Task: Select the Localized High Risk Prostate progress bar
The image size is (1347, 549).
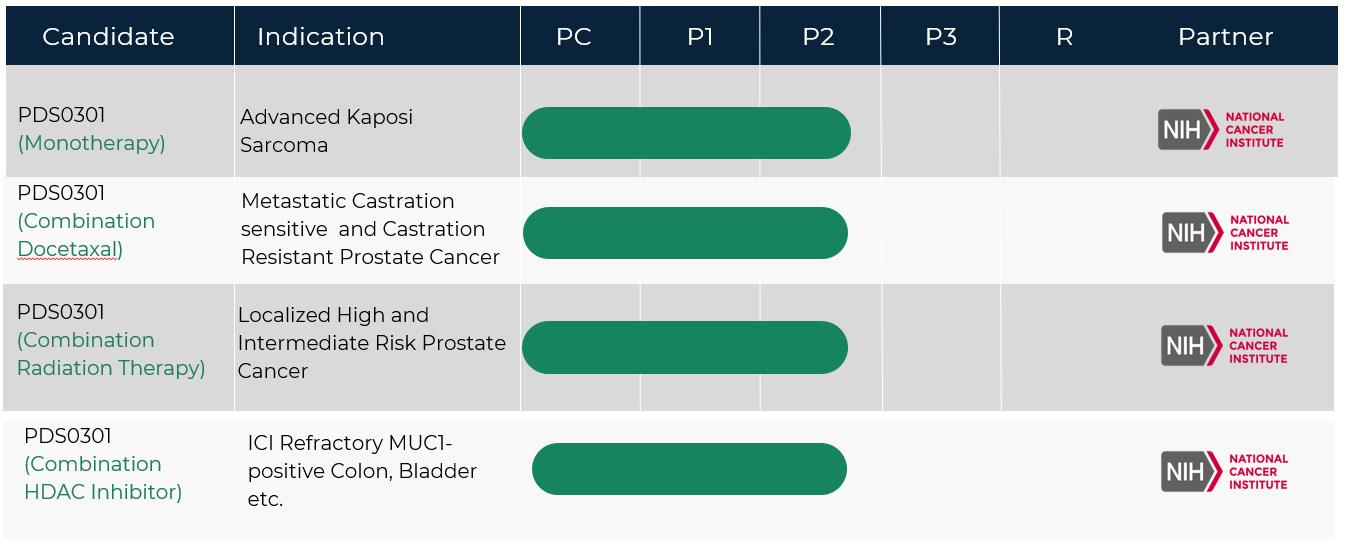Action: pos(685,347)
